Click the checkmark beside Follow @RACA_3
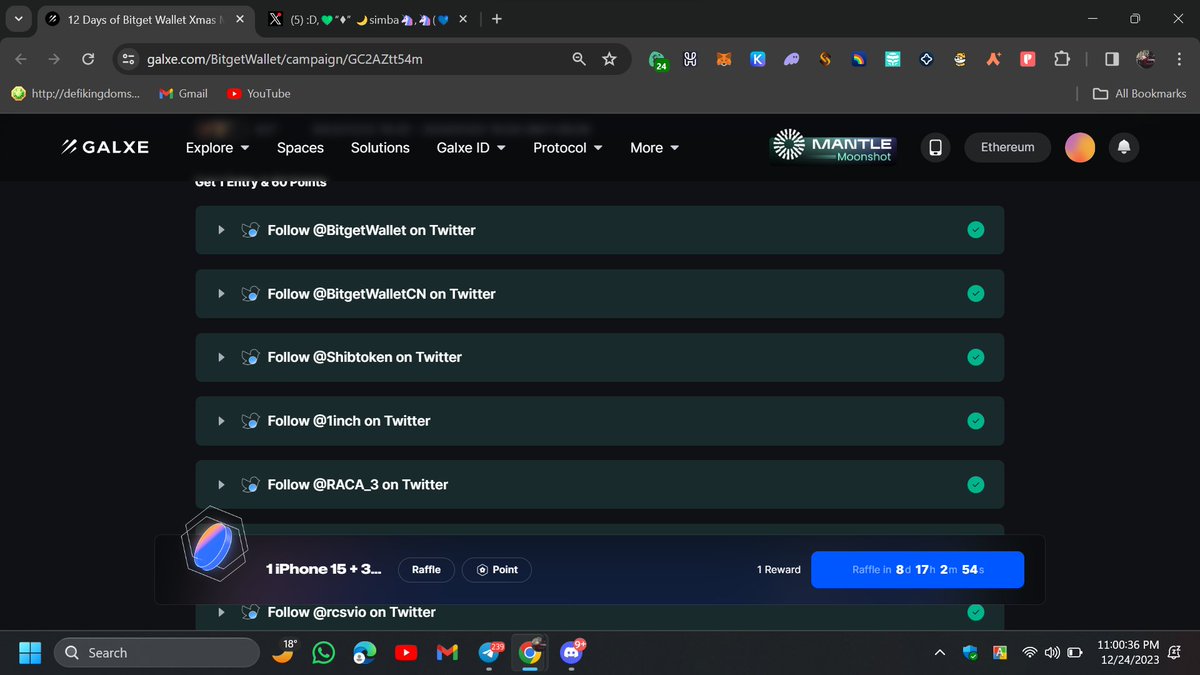Screen dimensions: 1200x675 [x=975, y=484]
